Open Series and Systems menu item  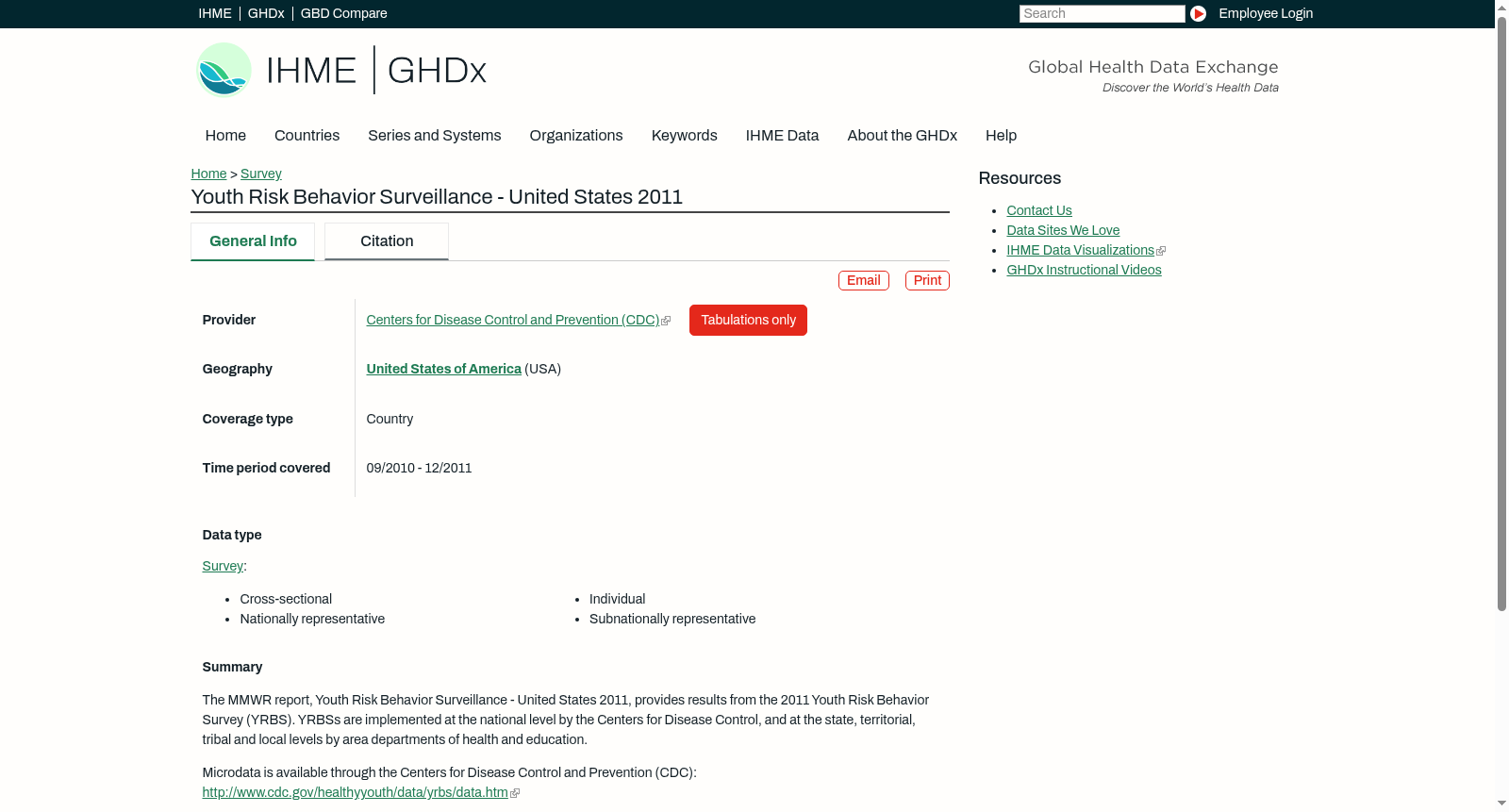pyautogui.click(x=434, y=136)
